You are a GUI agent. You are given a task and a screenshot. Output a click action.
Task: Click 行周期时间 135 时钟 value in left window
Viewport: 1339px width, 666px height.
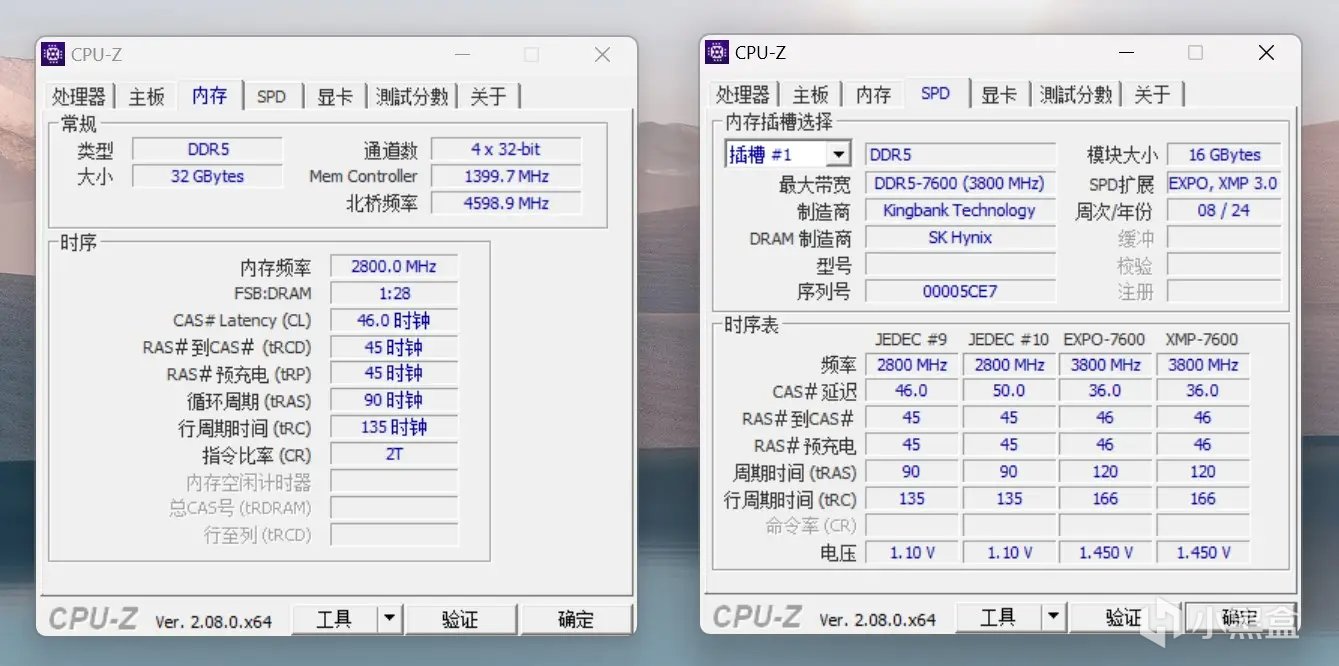394,427
